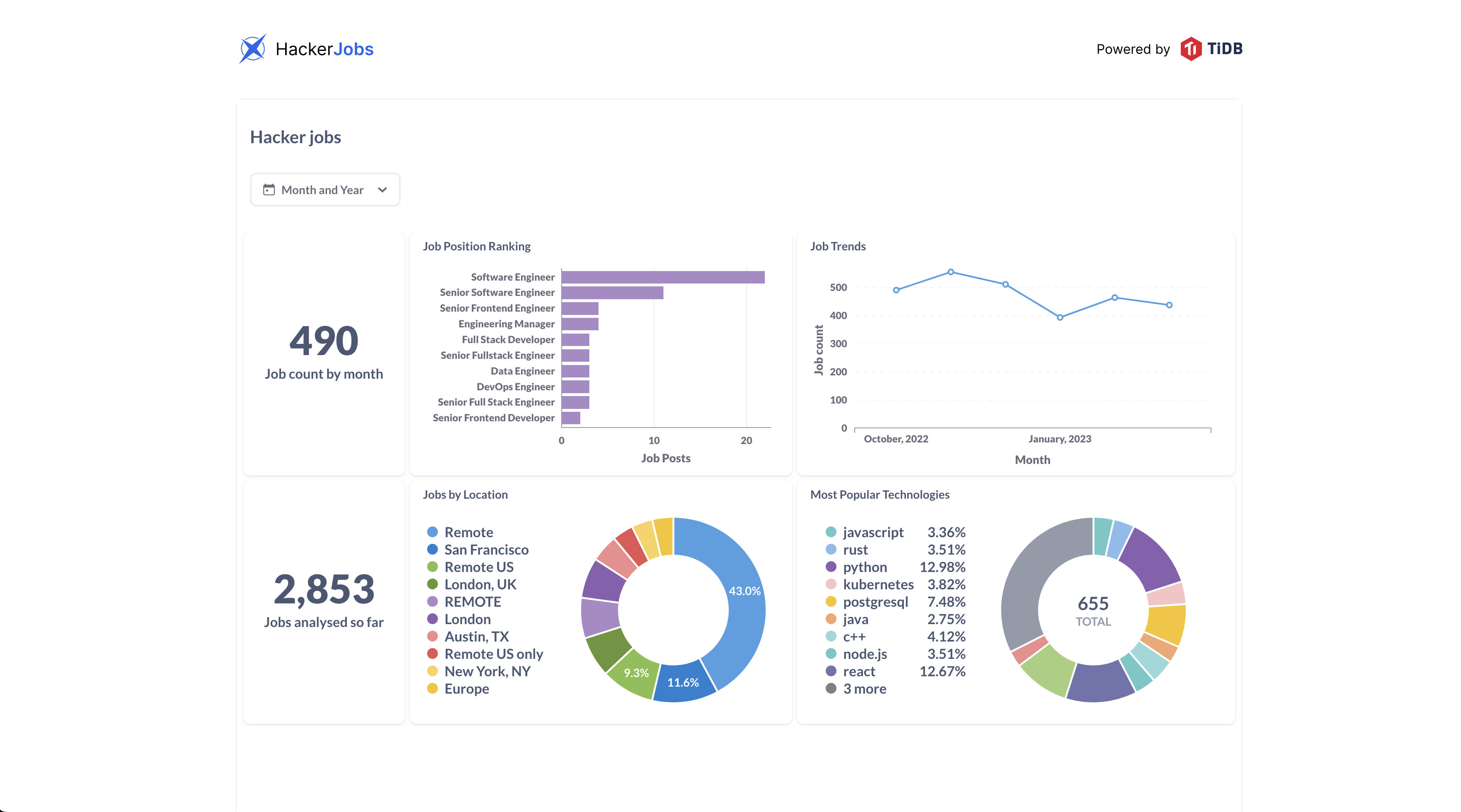Click the January 2023 data point on the line

(1060, 317)
